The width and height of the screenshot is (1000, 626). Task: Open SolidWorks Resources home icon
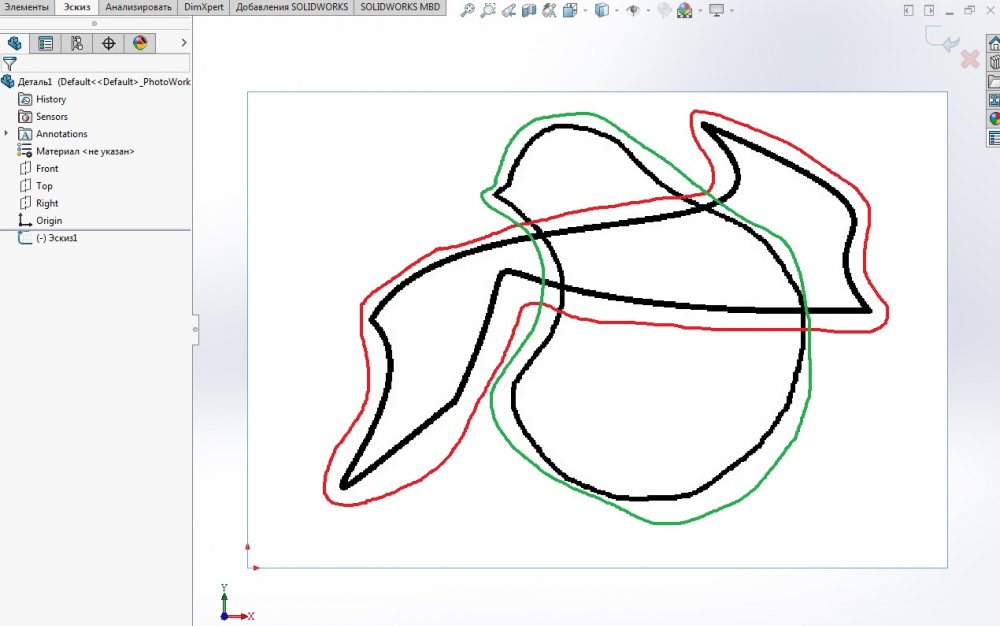tap(994, 45)
